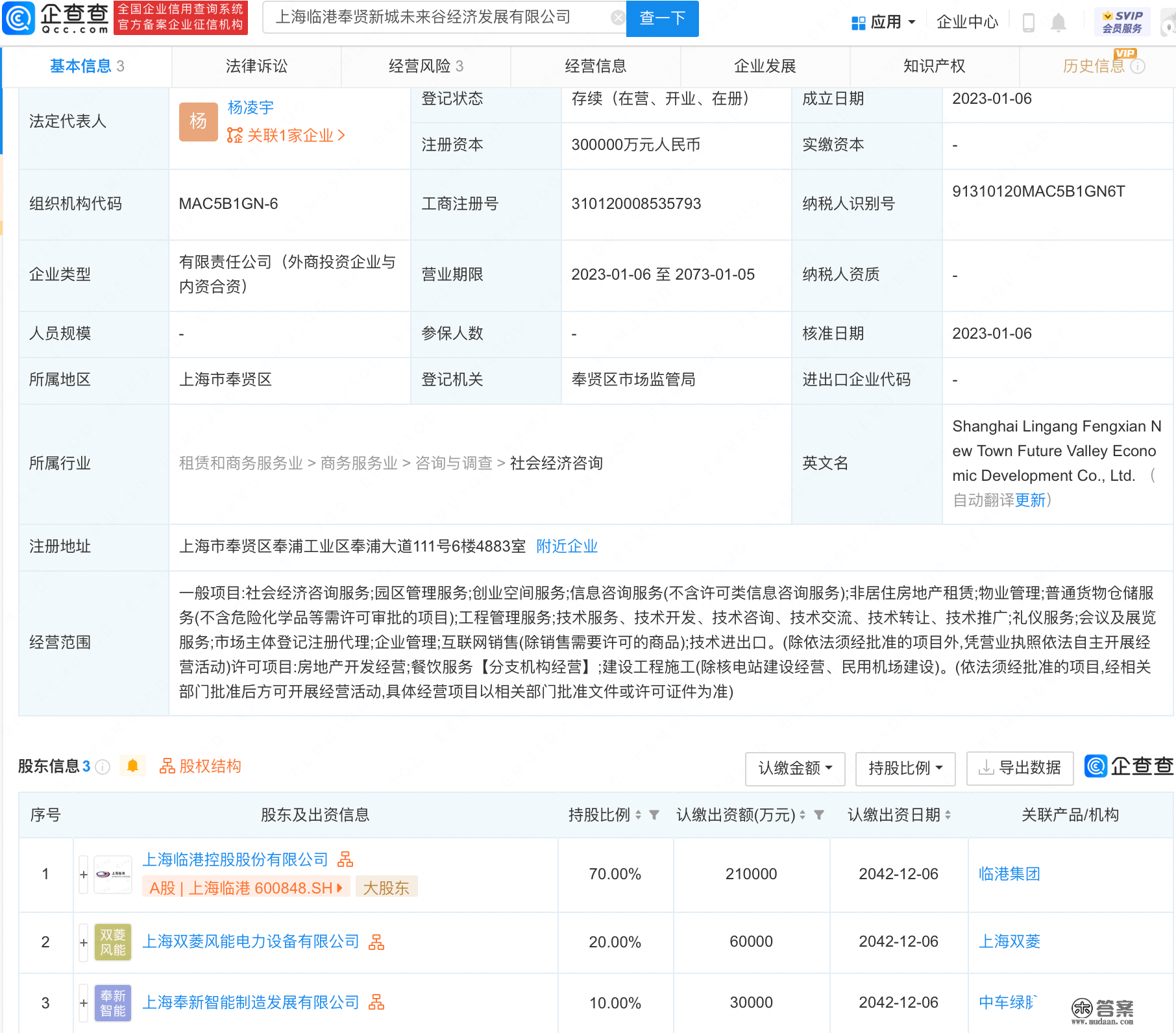The width and height of the screenshot is (1176, 1033).
Task: Expand row 1 shareholder plus toggle
Action: [84, 875]
